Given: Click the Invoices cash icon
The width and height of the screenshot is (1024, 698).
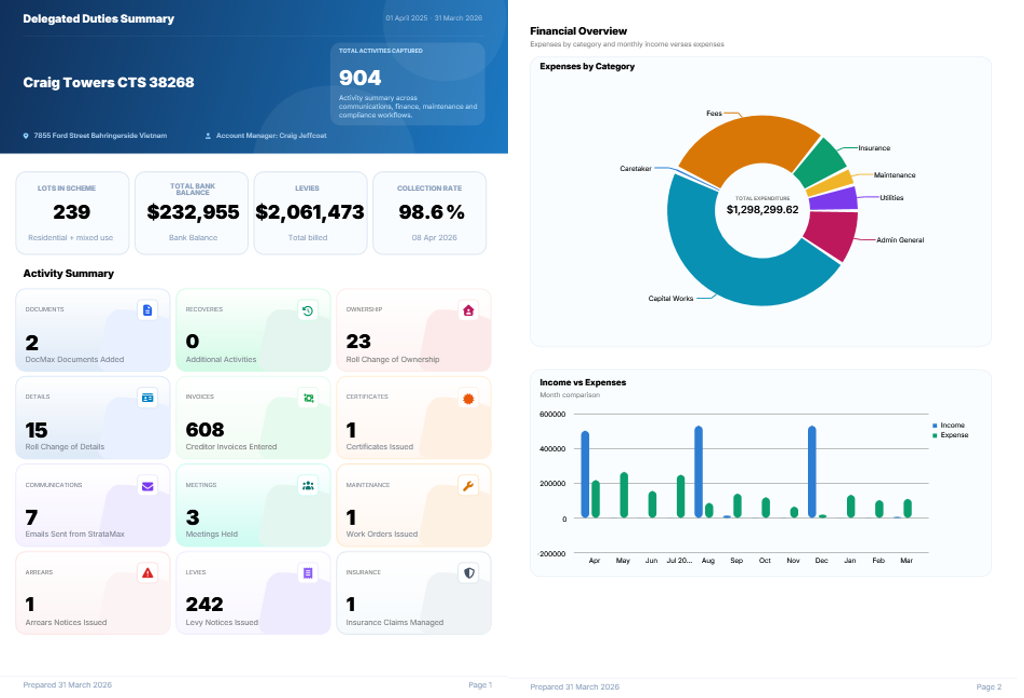Looking at the screenshot, I should click(308, 398).
